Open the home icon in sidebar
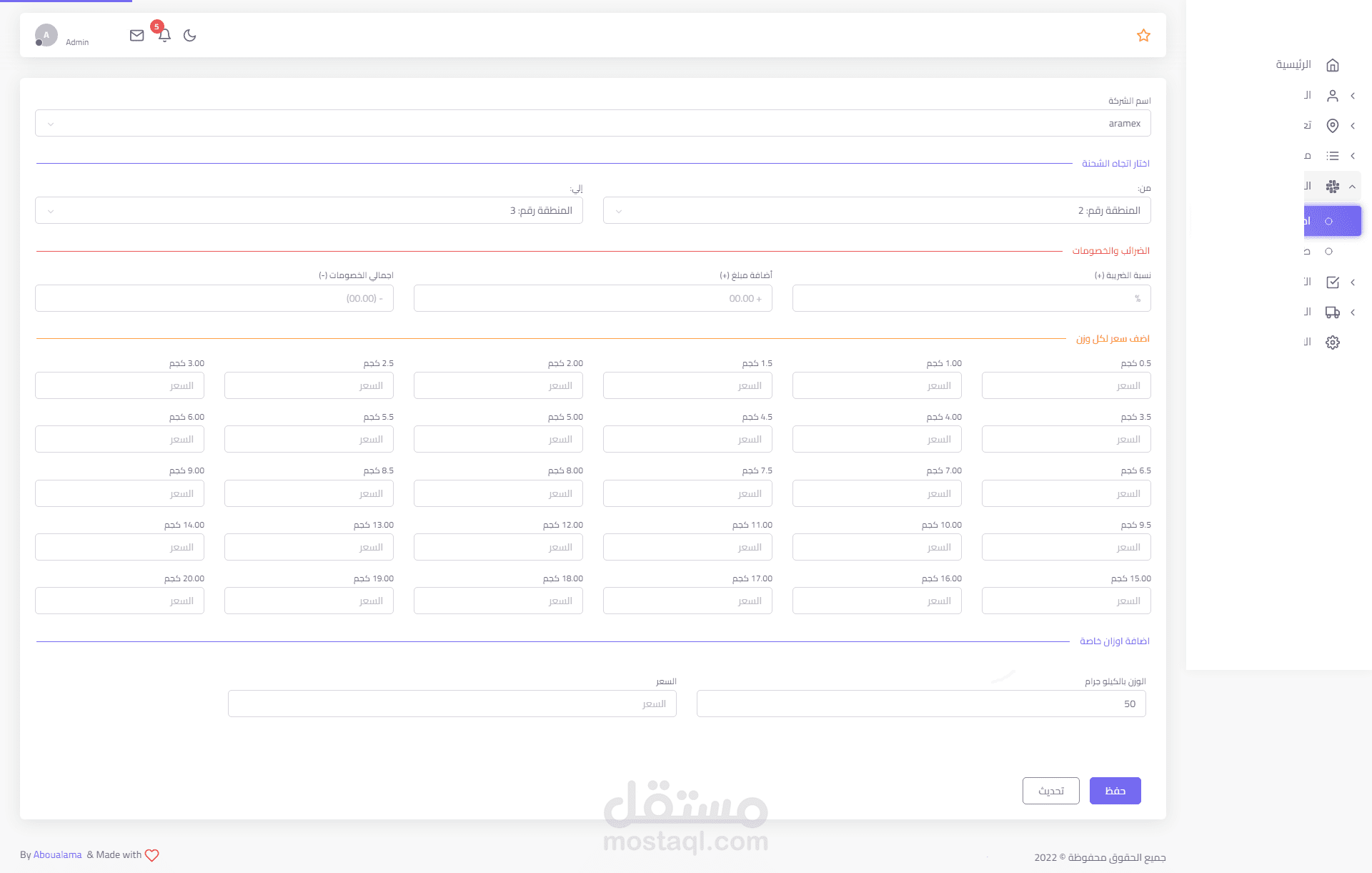This screenshot has height=873, width=1372. pos(1332,65)
